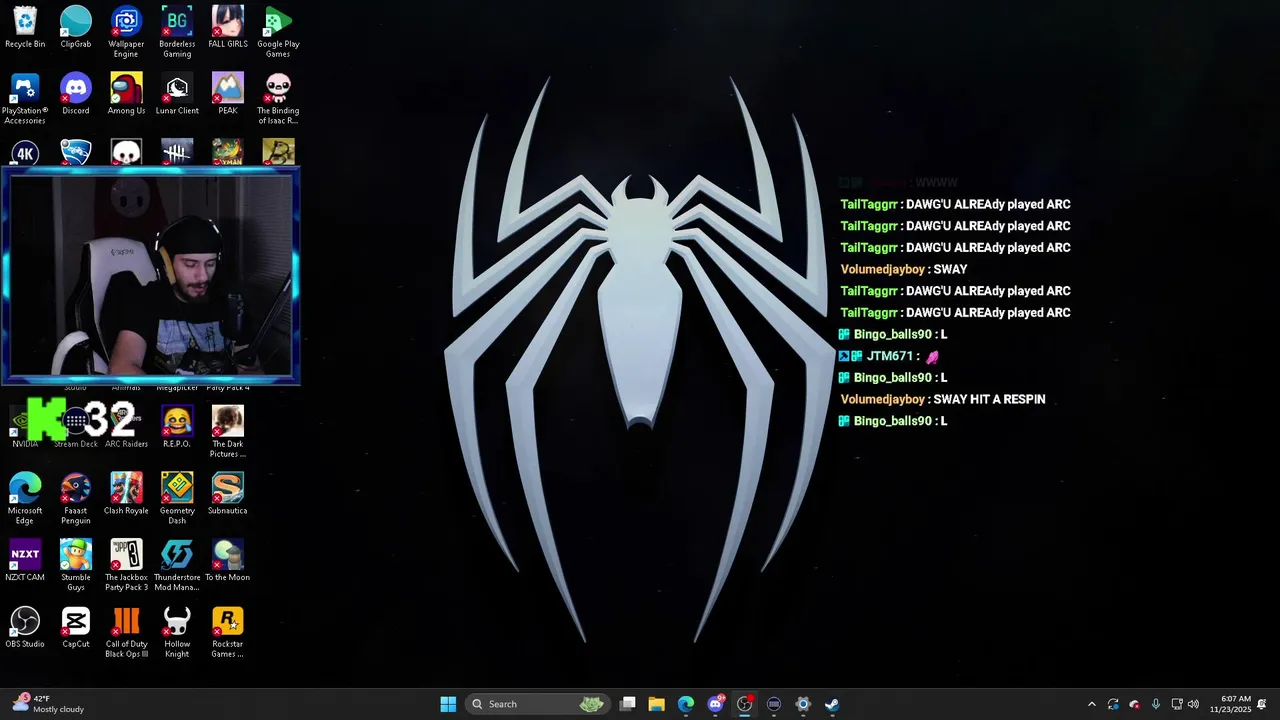The height and width of the screenshot is (720, 1280).
Task: Open the Recycle Bin desktop icon
Action: [25, 27]
